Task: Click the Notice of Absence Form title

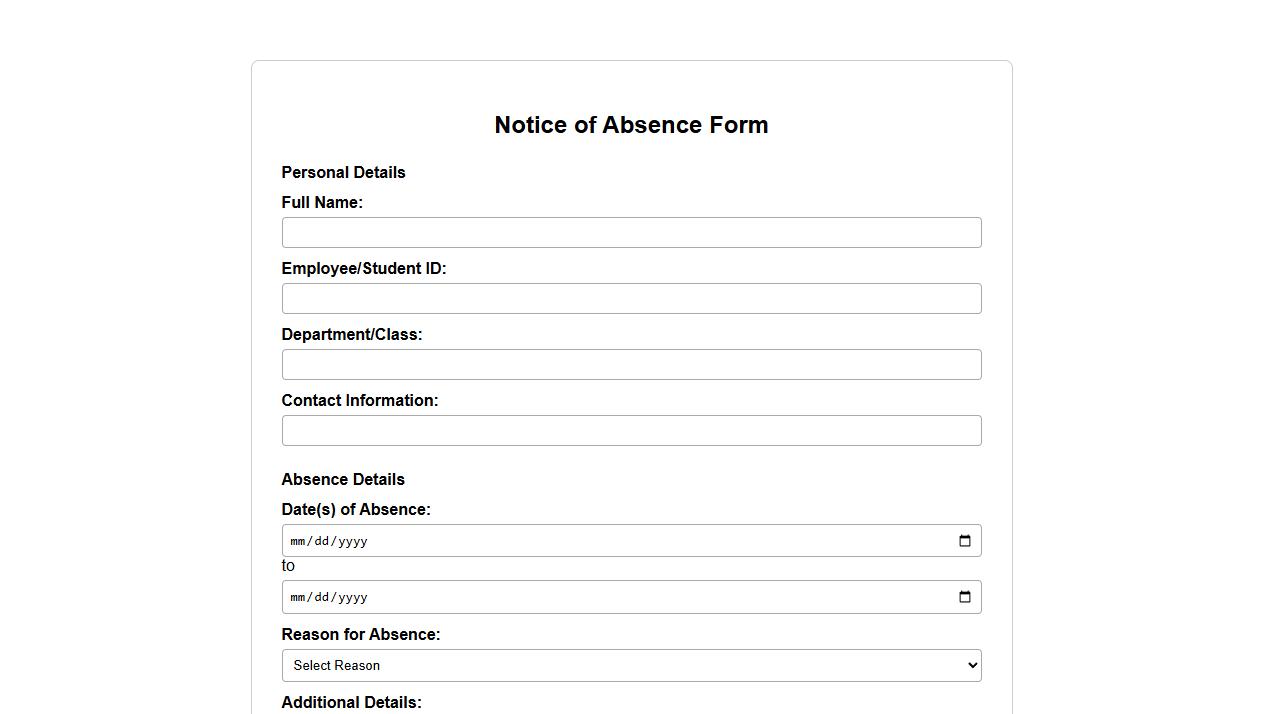Action: click(631, 125)
